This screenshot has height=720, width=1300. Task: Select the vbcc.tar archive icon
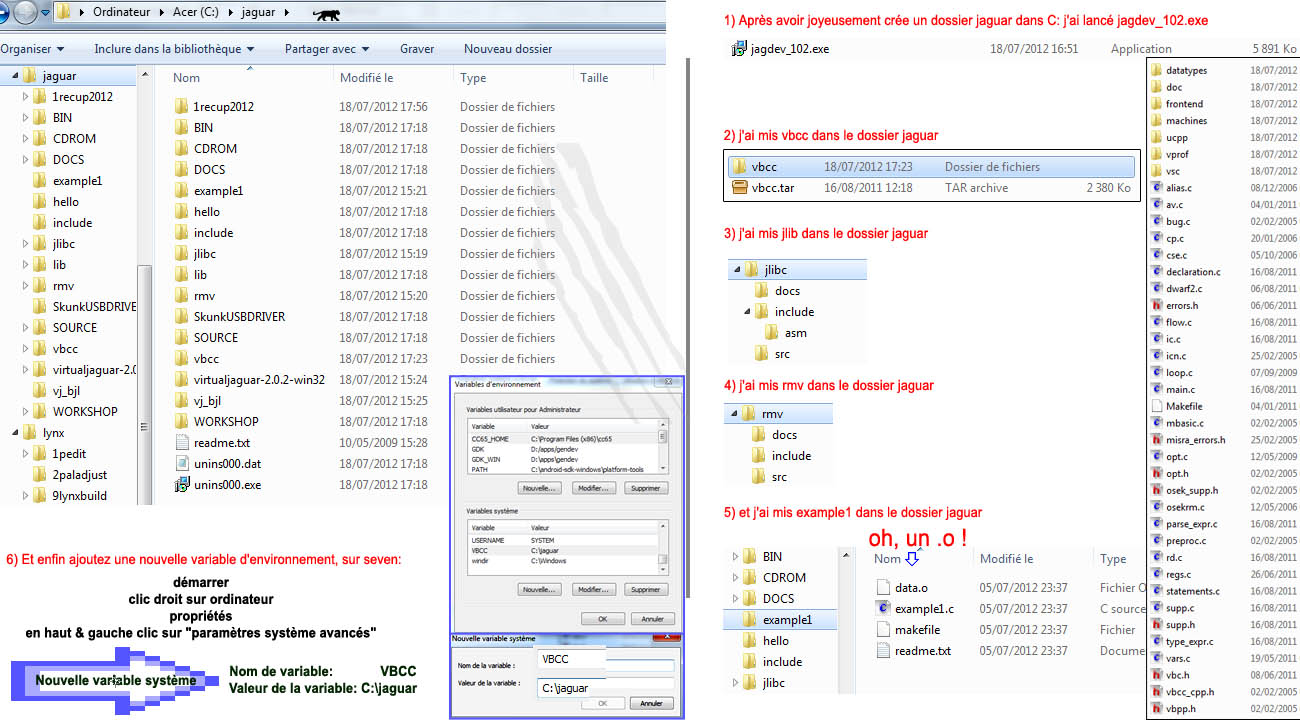pos(739,188)
